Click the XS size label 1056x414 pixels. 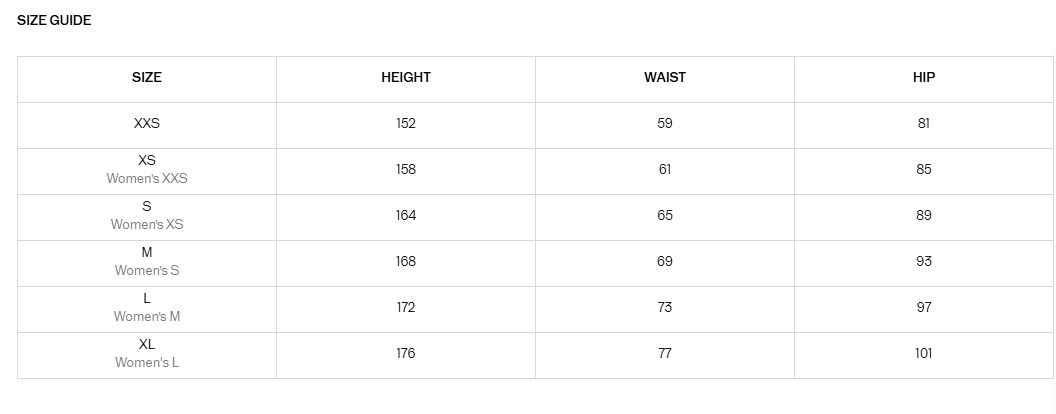click(x=147, y=160)
